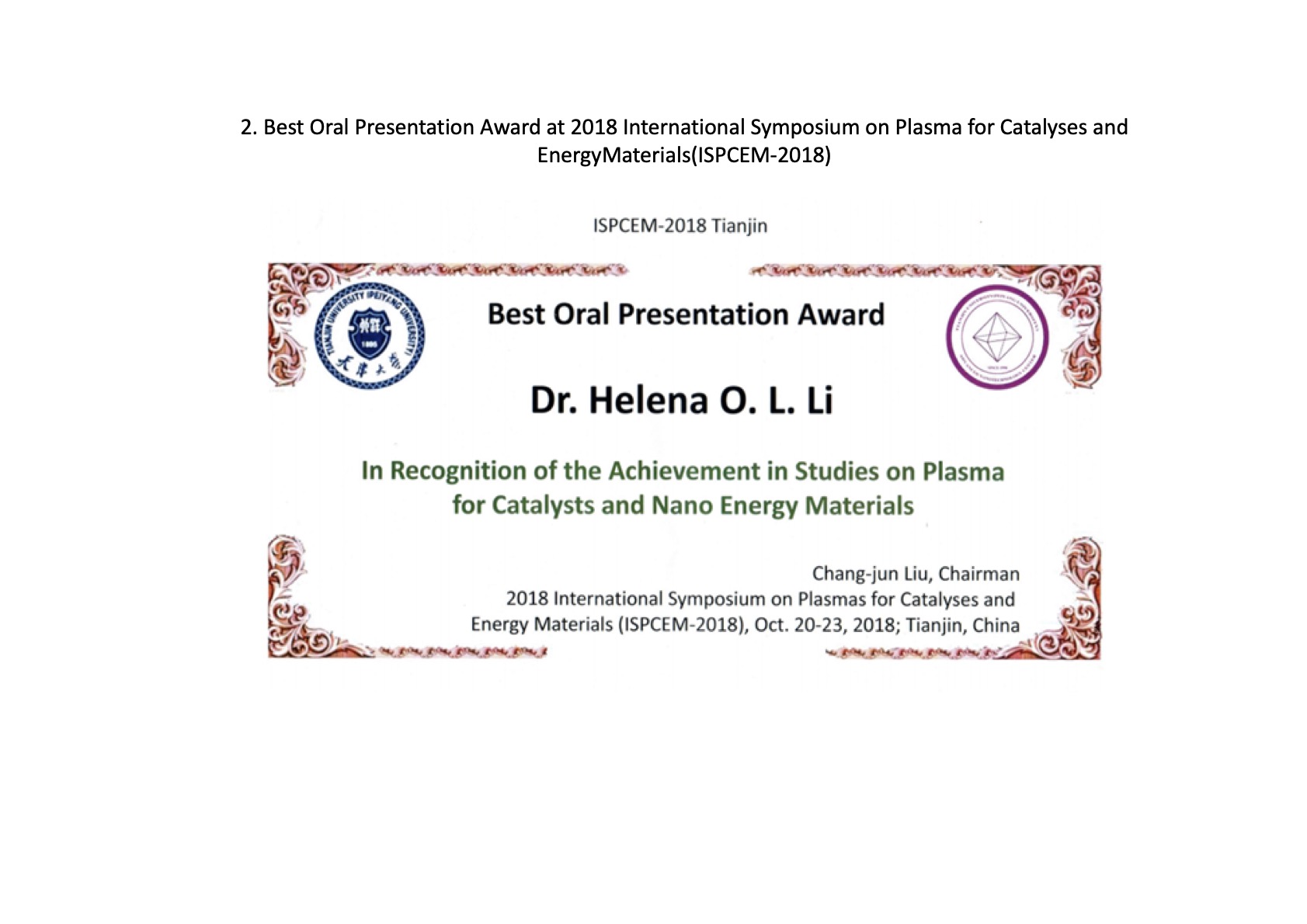Click the Tianjin University Peiyang seal logo
This screenshot has width=1307, height=924.
coord(370,336)
